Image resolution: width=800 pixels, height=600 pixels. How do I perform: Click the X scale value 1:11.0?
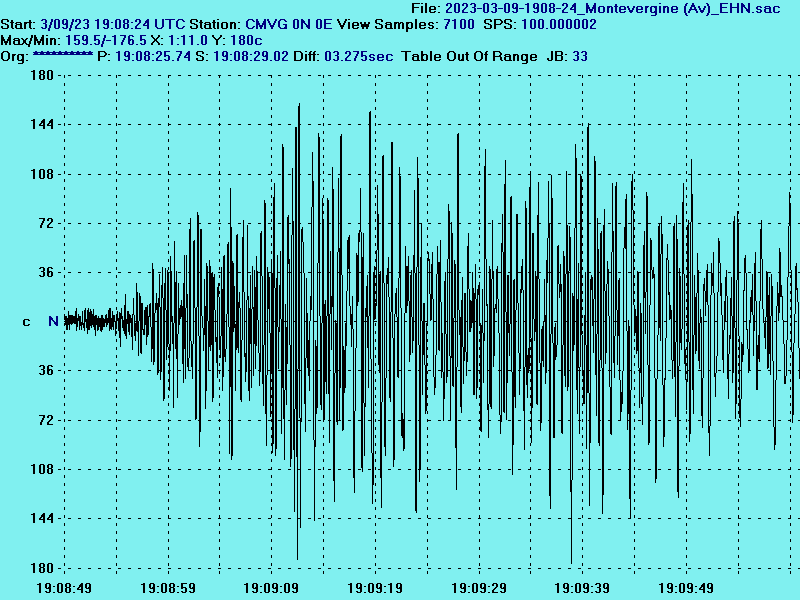(188, 40)
